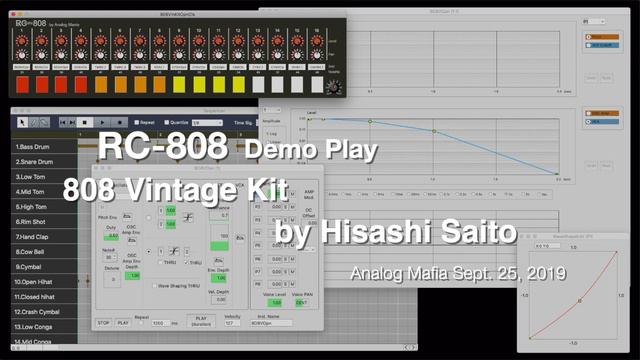The width and height of the screenshot is (640, 360).
Task: Select the 1.Bass Drum track row
Action: coord(44,147)
